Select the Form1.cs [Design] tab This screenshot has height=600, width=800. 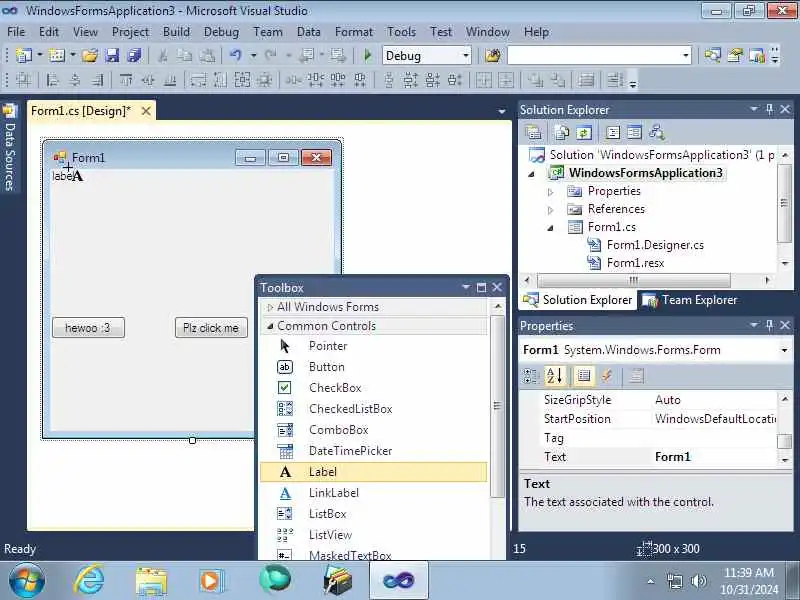click(x=81, y=111)
